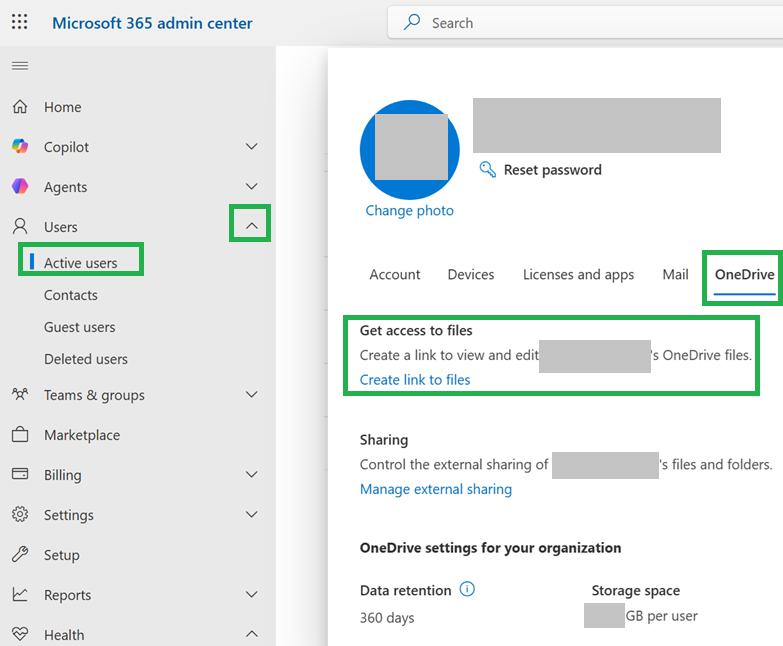
Task: Click the Data retention info icon
Action: [467, 589]
